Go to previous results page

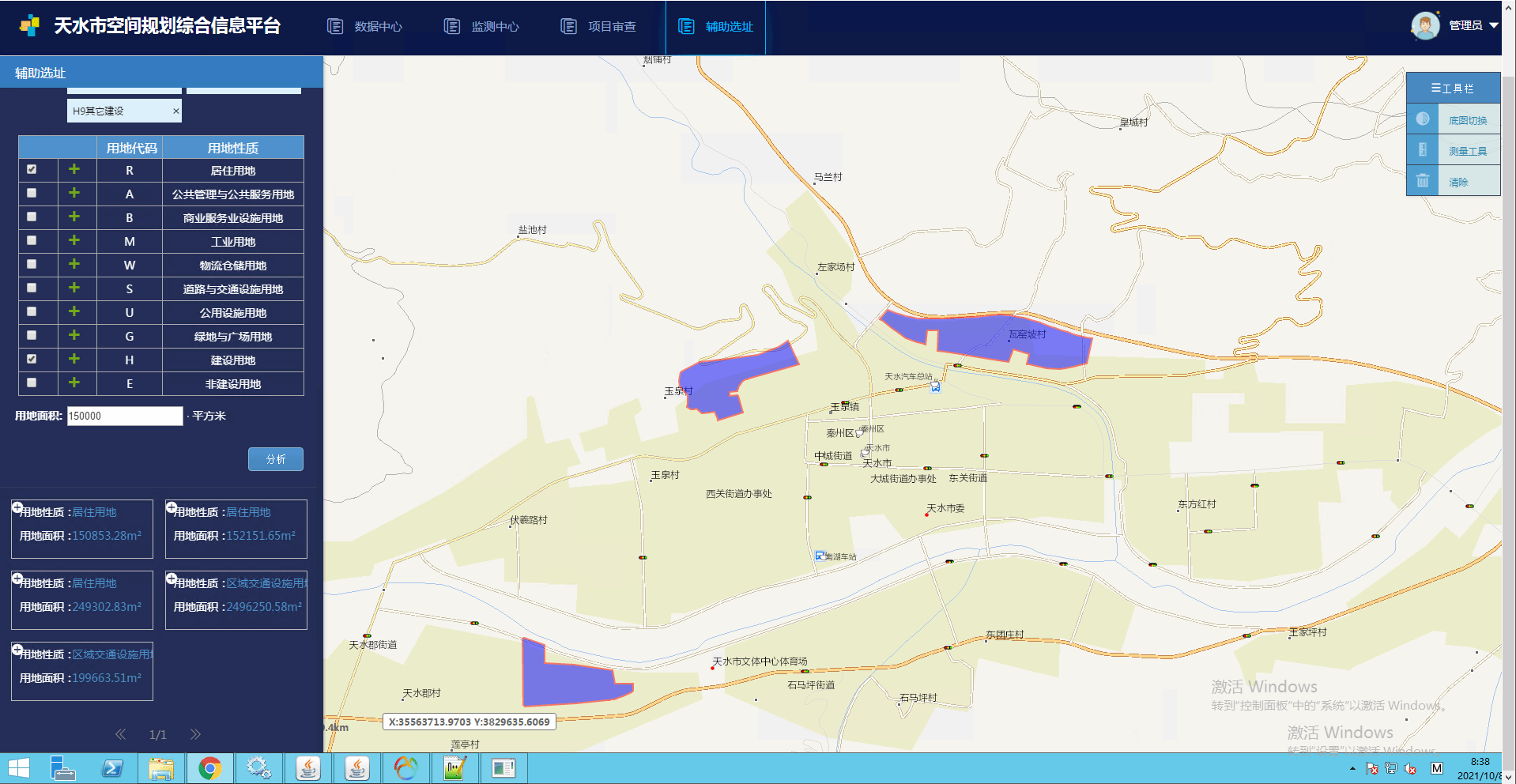point(120,734)
